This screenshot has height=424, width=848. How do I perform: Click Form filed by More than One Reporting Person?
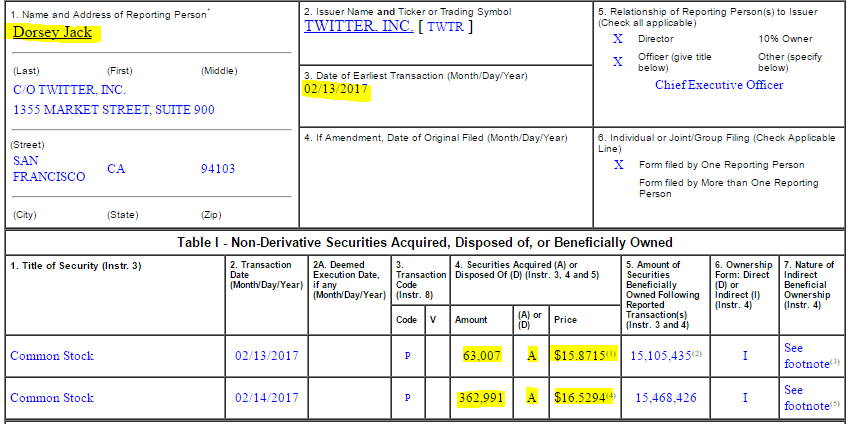pyautogui.click(x=728, y=188)
